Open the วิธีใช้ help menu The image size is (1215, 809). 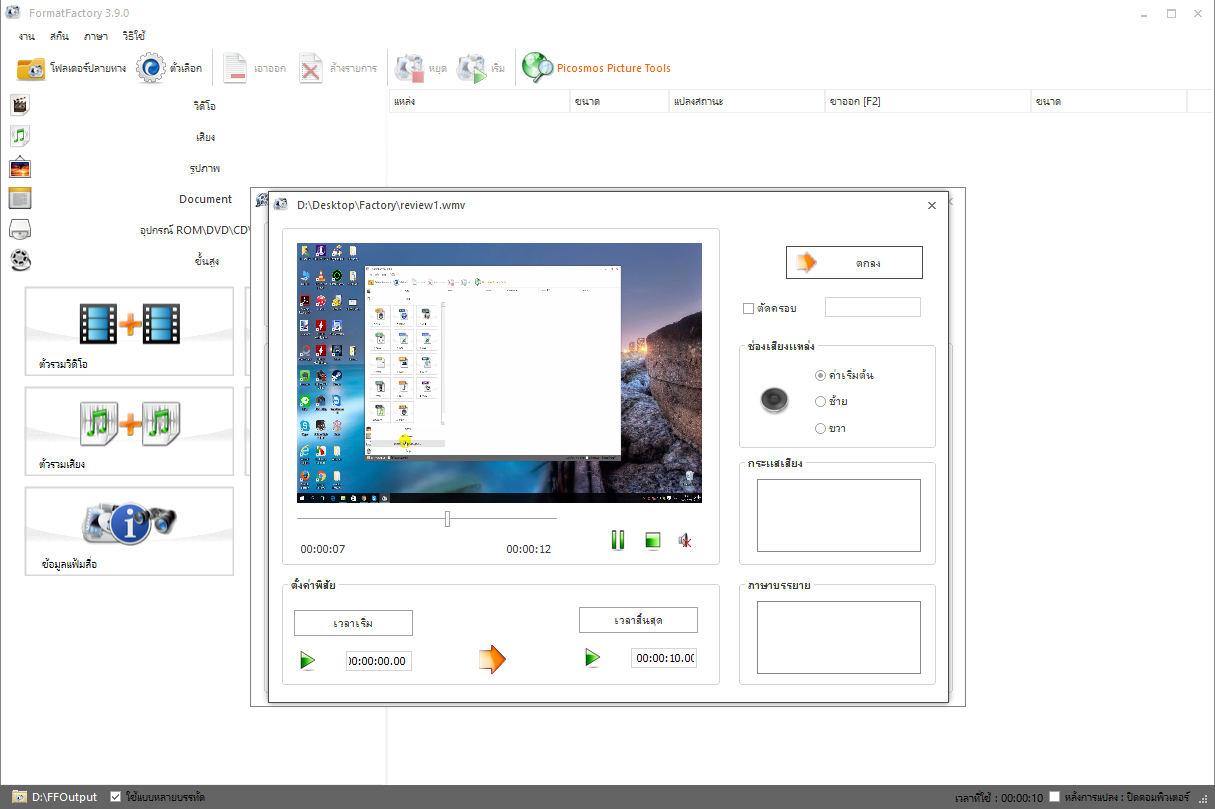134,36
